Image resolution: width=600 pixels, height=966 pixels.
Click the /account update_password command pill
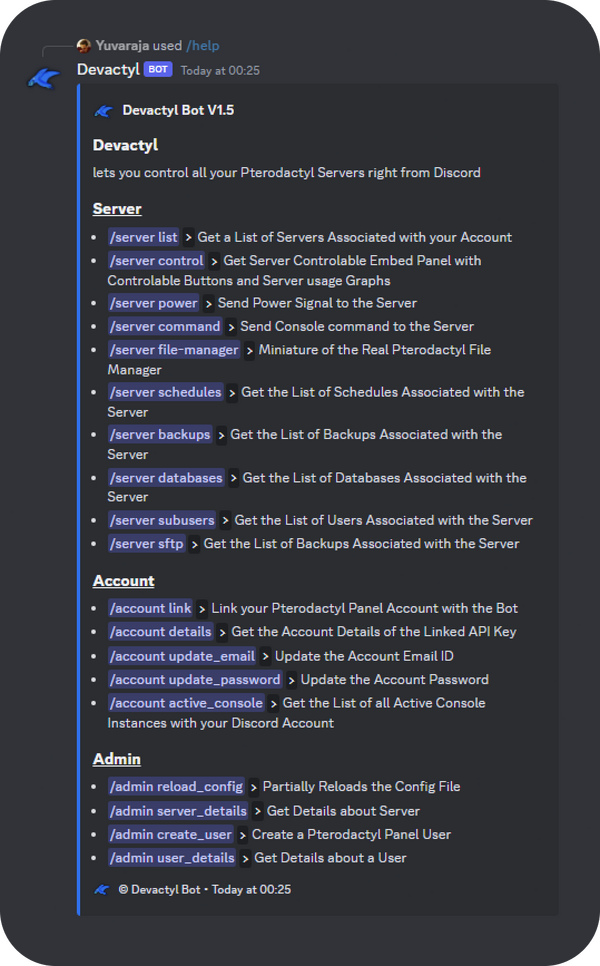click(194, 679)
